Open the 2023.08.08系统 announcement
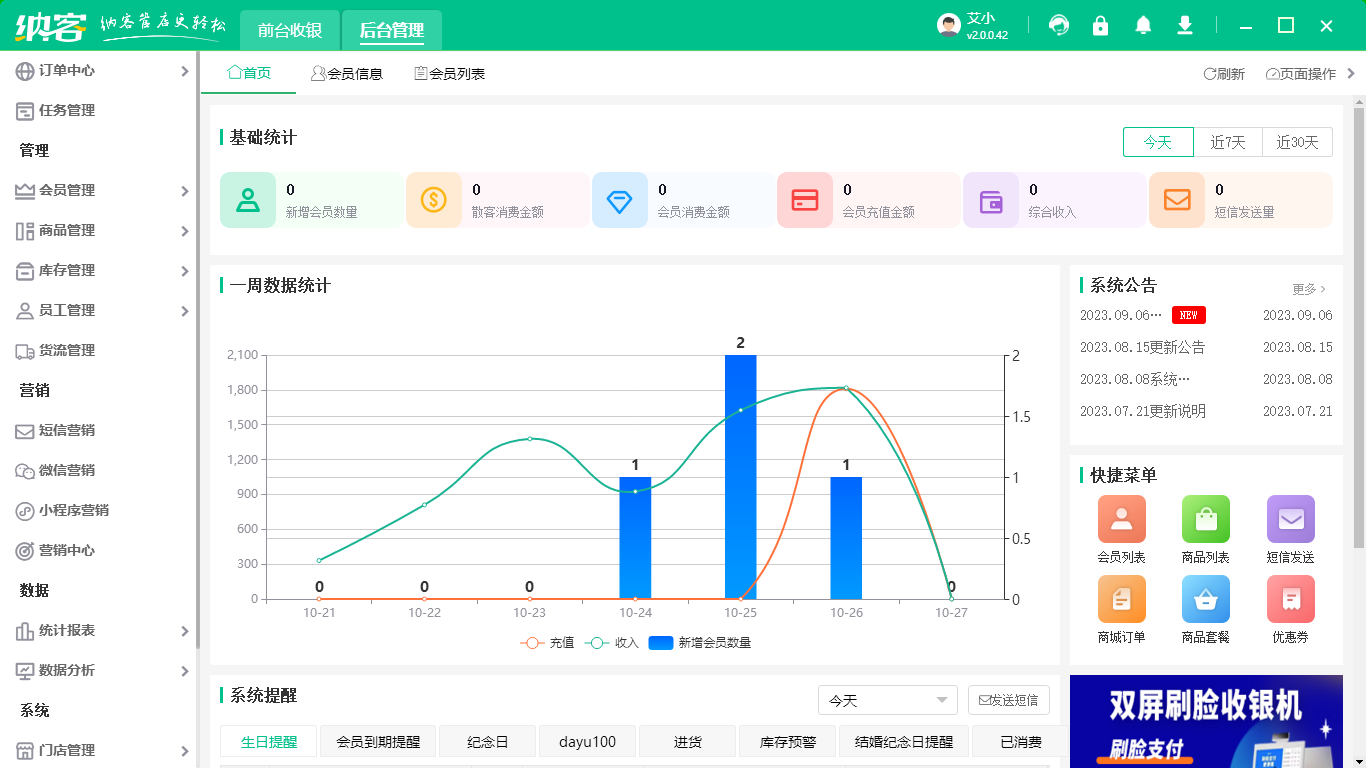This screenshot has width=1366, height=768. pos(1135,379)
